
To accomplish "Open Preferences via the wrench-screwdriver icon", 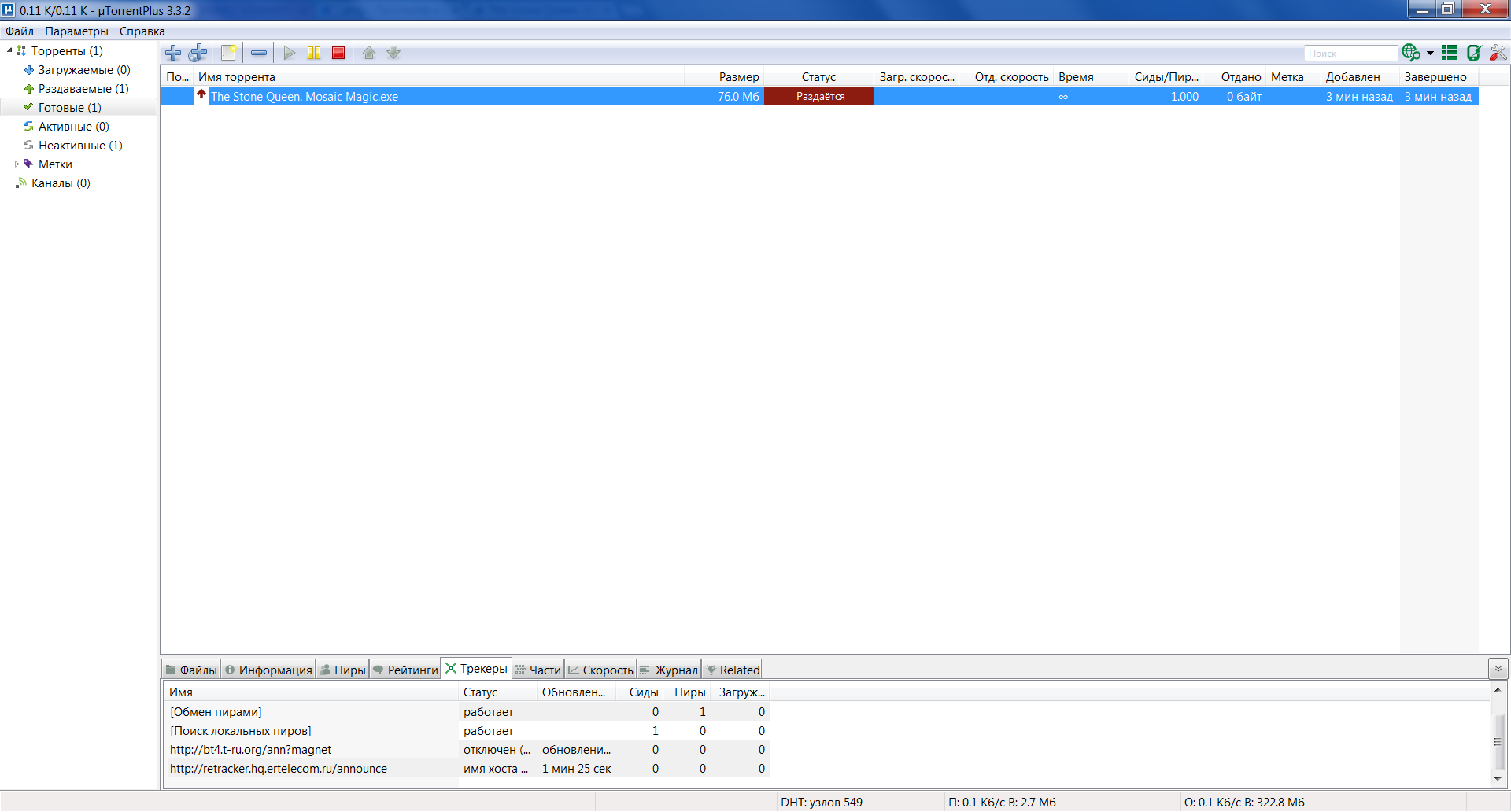I will pyautogui.click(x=1498, y=53).
